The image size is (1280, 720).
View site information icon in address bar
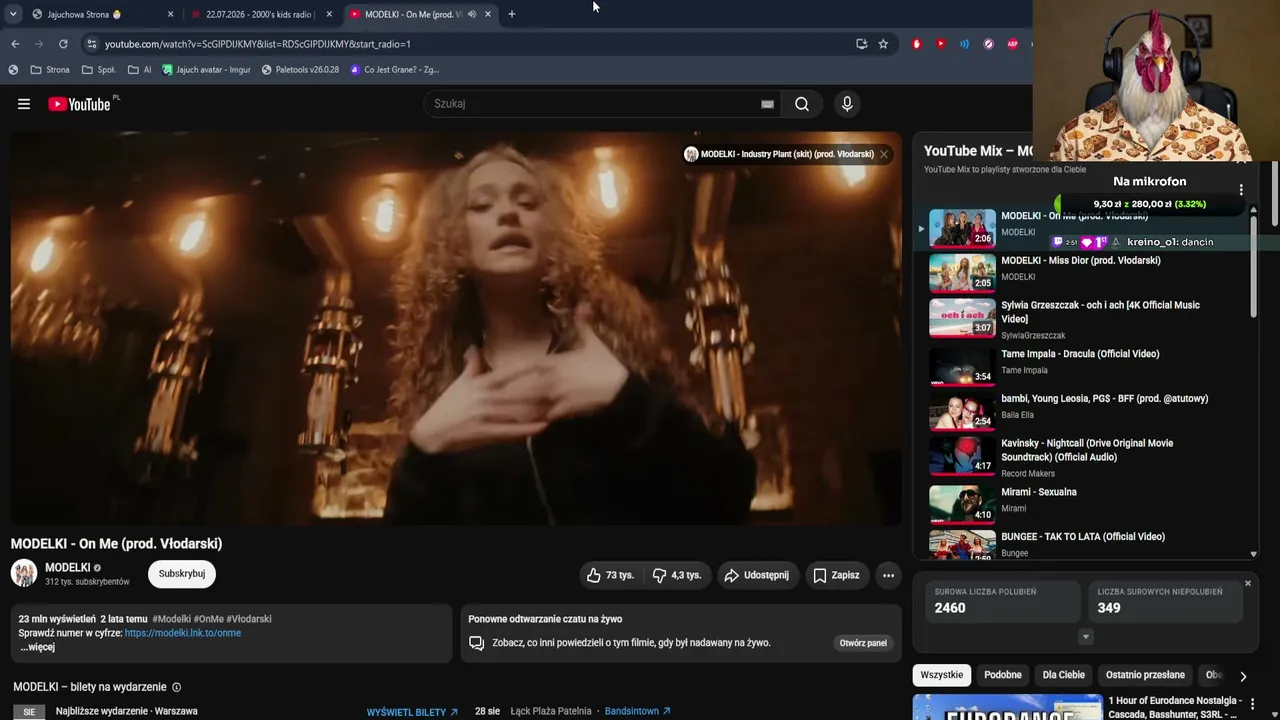pos(92,44)
